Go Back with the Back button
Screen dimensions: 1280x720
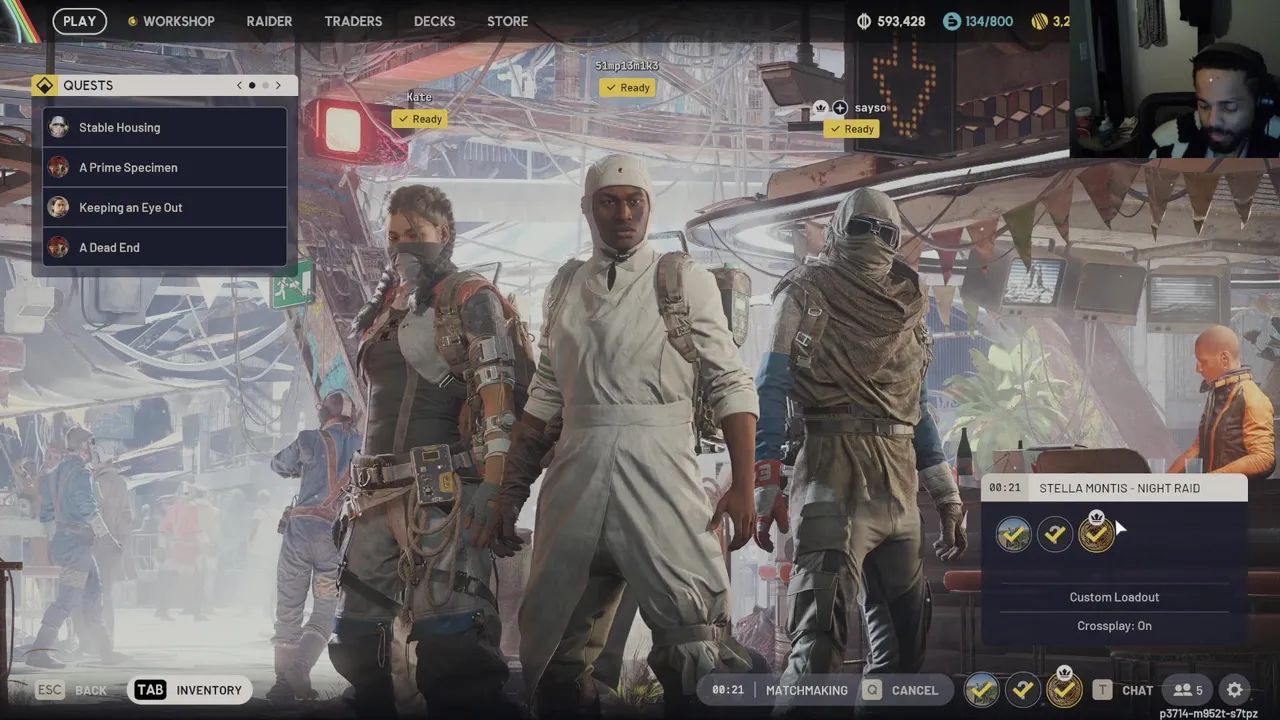(x=91, y=690)
